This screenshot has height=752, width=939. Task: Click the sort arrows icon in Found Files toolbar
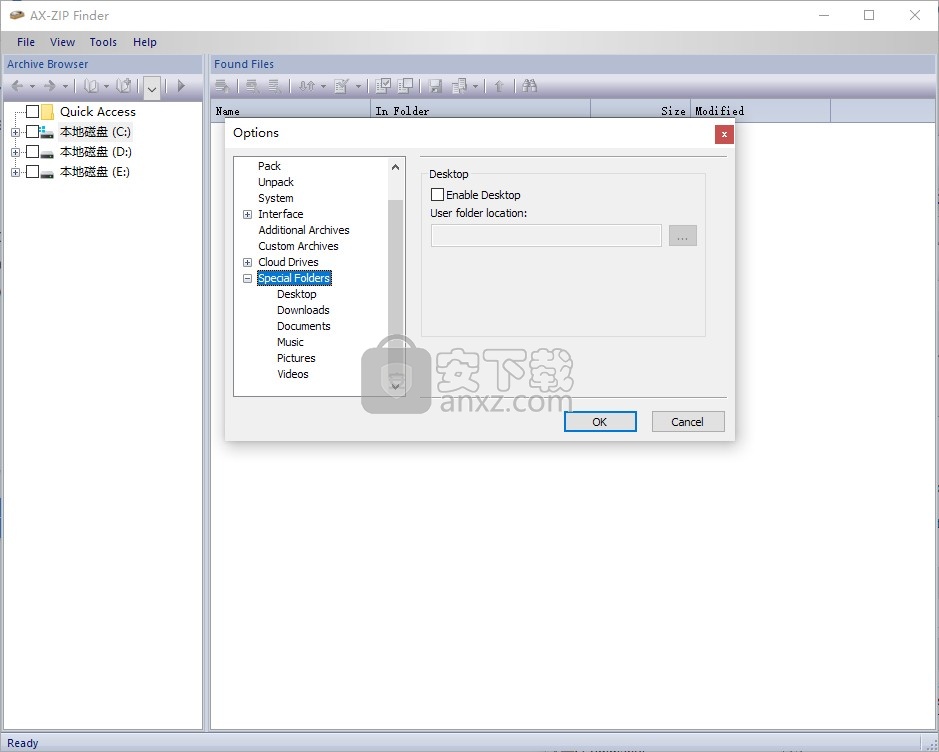tap(307, 86)
